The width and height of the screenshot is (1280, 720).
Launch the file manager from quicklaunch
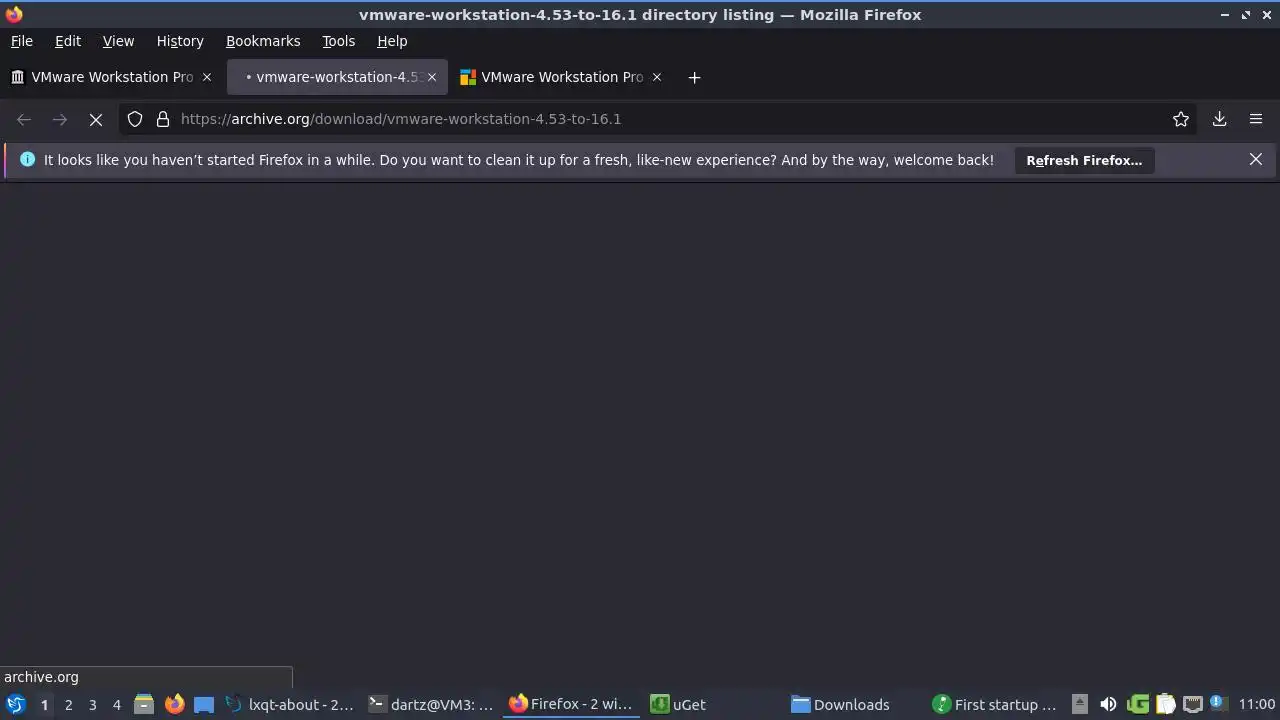click(x=144, y=704)
